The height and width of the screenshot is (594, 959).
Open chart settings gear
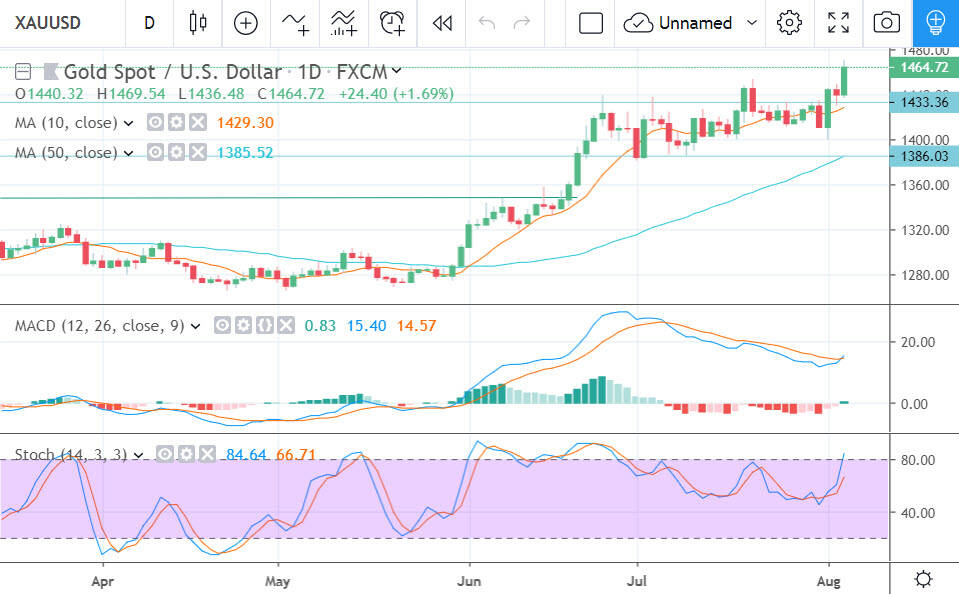(789, 23)
